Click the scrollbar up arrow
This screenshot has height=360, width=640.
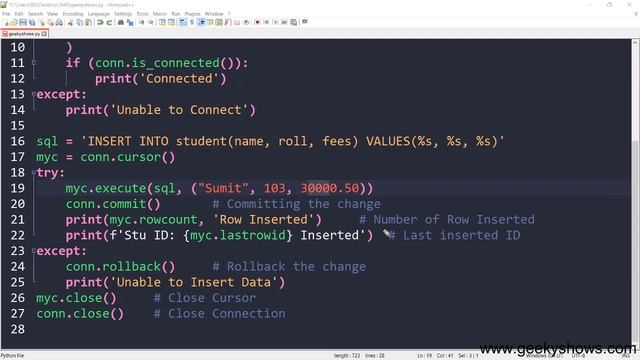click(636, 42)
